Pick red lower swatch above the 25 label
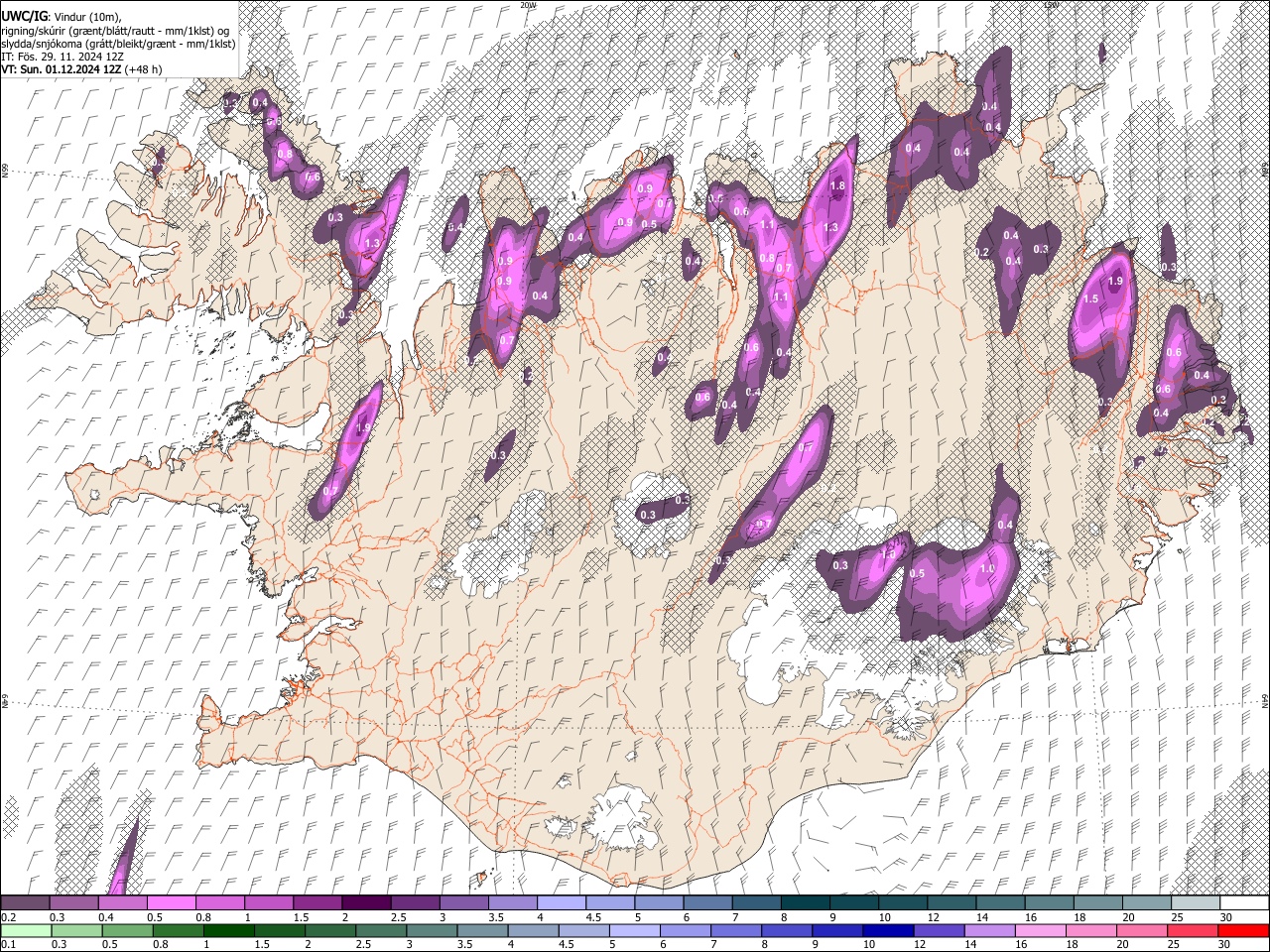The height and width of the screenshot is (952, 1270). [1192, 930]
